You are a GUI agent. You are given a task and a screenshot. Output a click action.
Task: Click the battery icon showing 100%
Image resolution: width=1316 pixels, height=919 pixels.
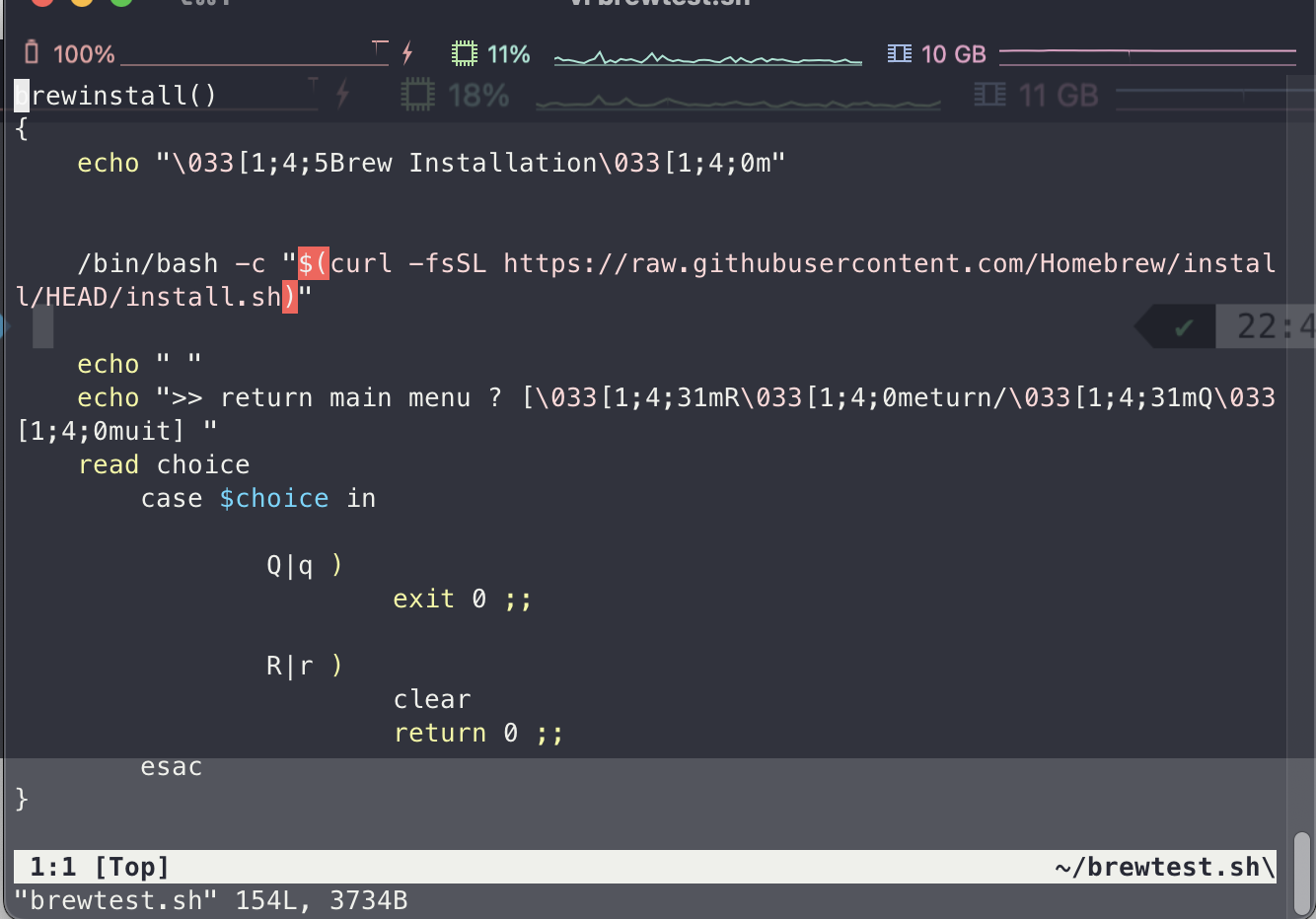coord(32,52)
